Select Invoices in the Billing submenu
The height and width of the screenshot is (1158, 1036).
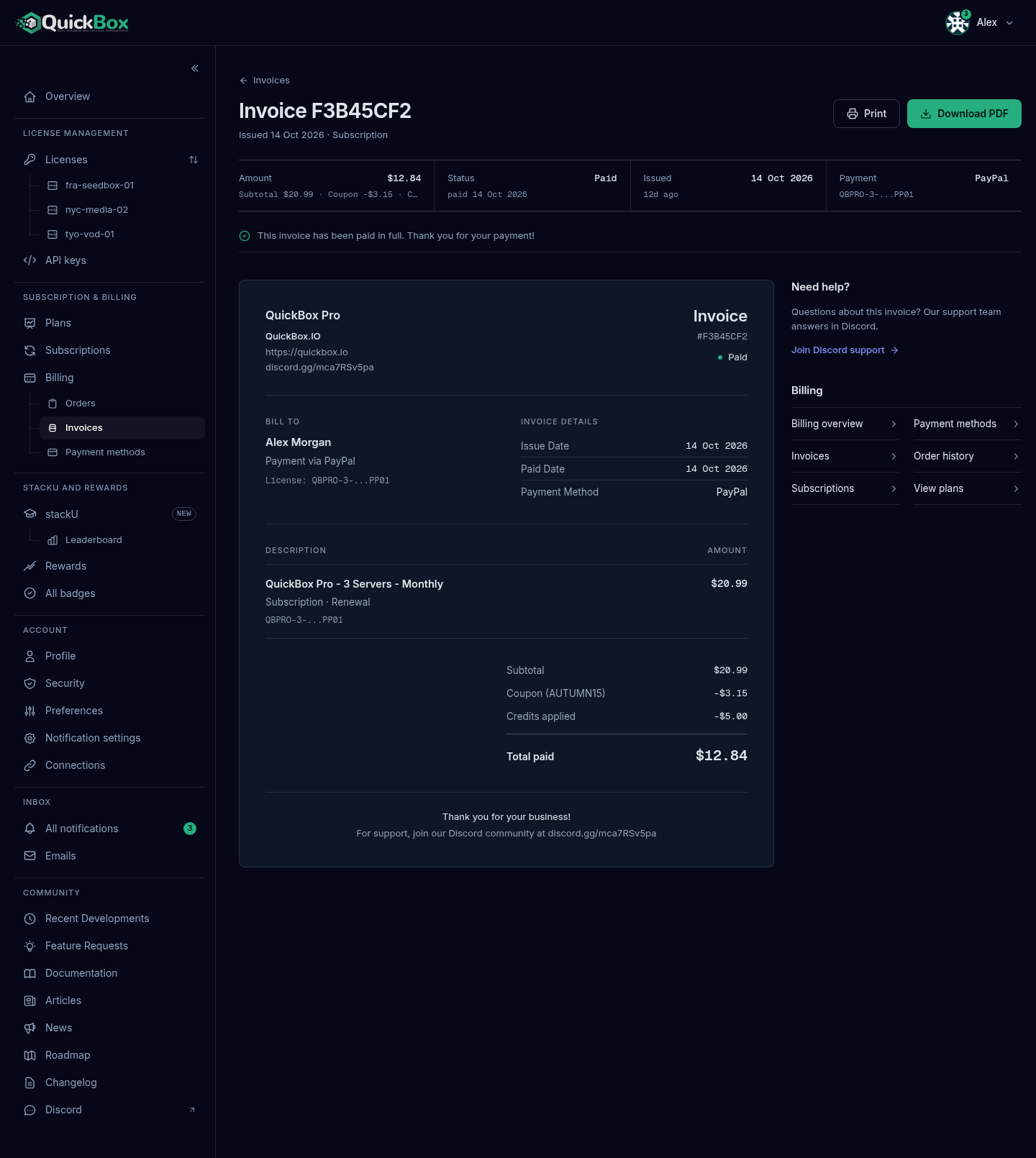[x=122, y=428]
